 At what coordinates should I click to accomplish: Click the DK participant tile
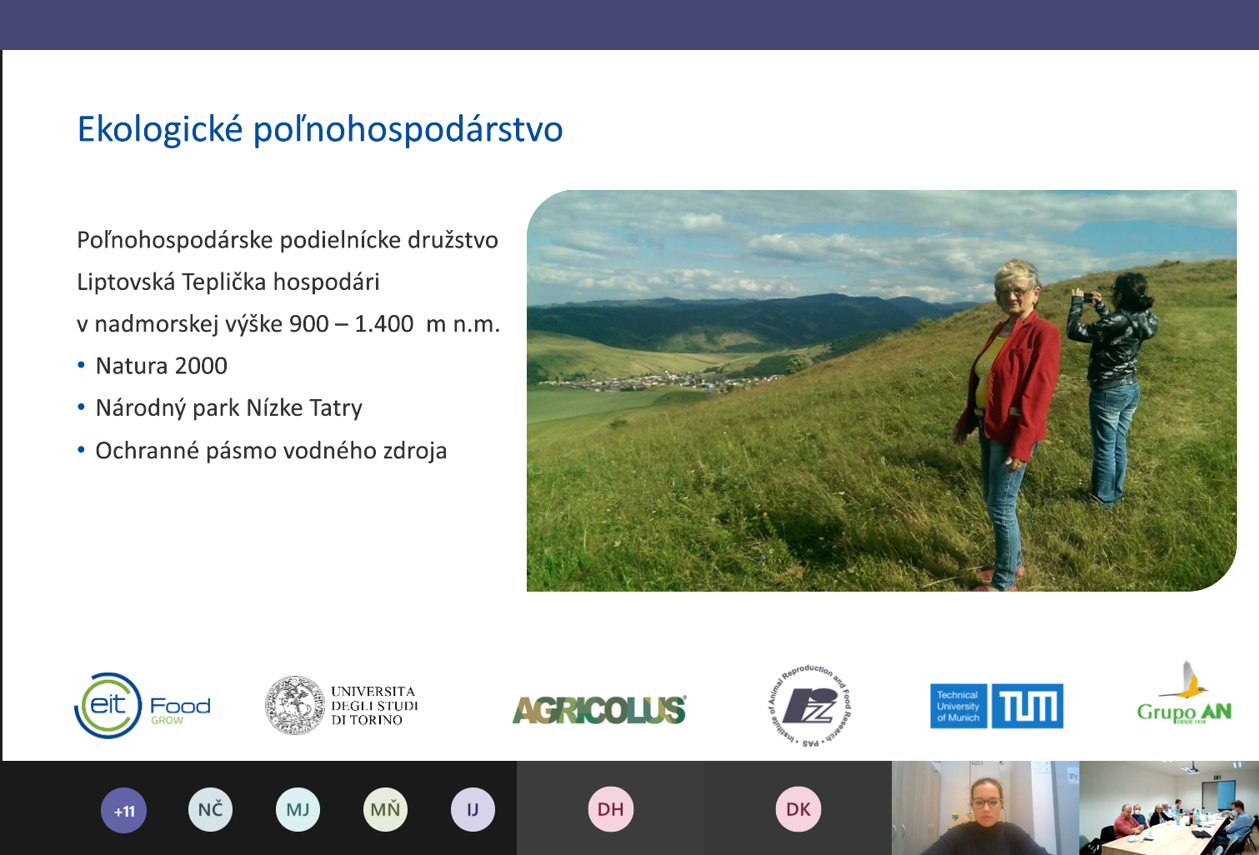[797, 809]
